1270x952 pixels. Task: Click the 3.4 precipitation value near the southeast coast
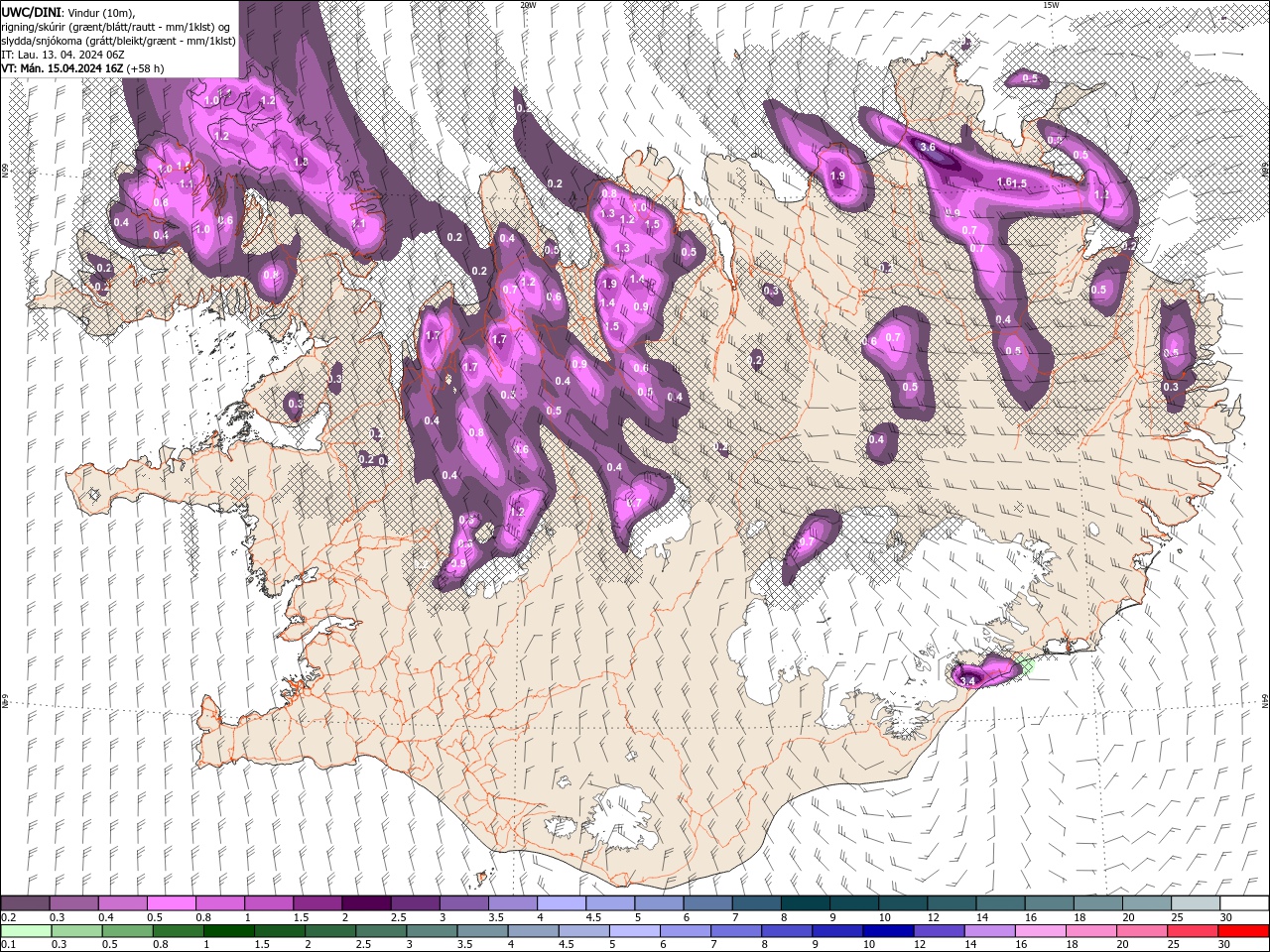coord(969,680)
